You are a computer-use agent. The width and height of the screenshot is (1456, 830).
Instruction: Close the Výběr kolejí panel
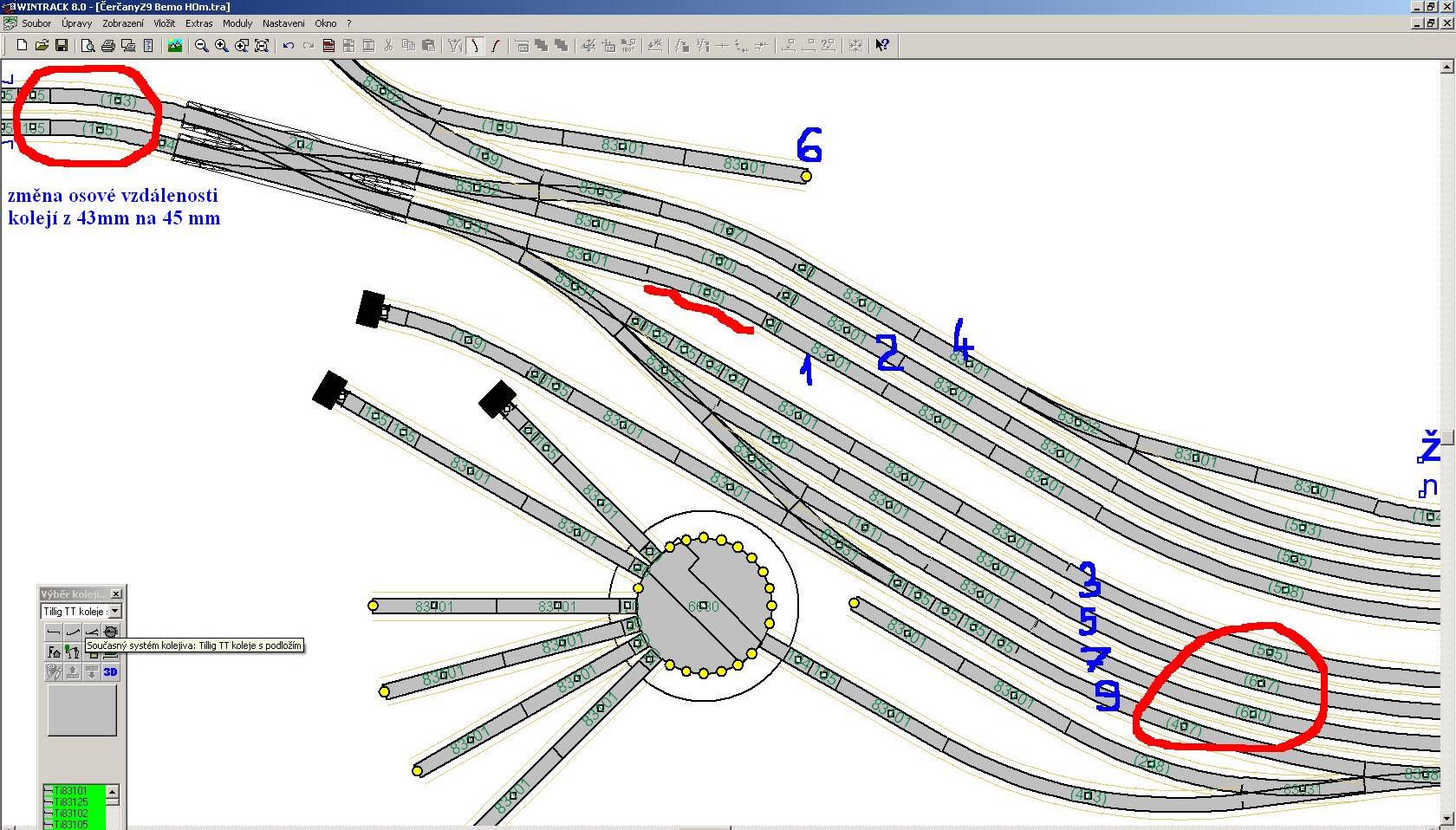pyautogui.click(x=116, y=593)
